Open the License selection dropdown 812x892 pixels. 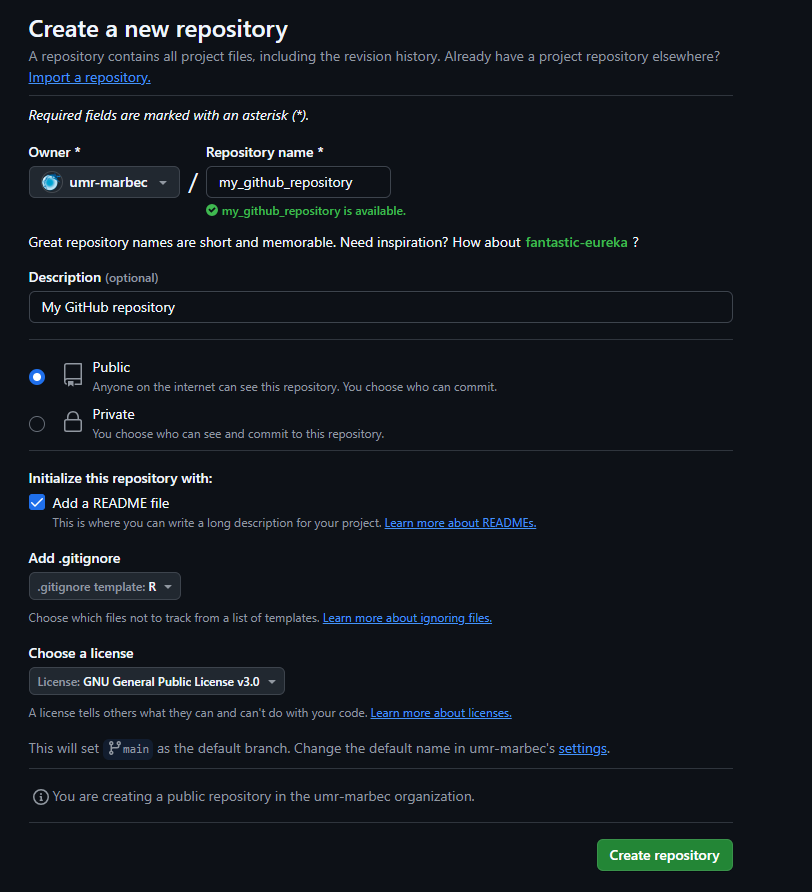[x=156, y=682]
